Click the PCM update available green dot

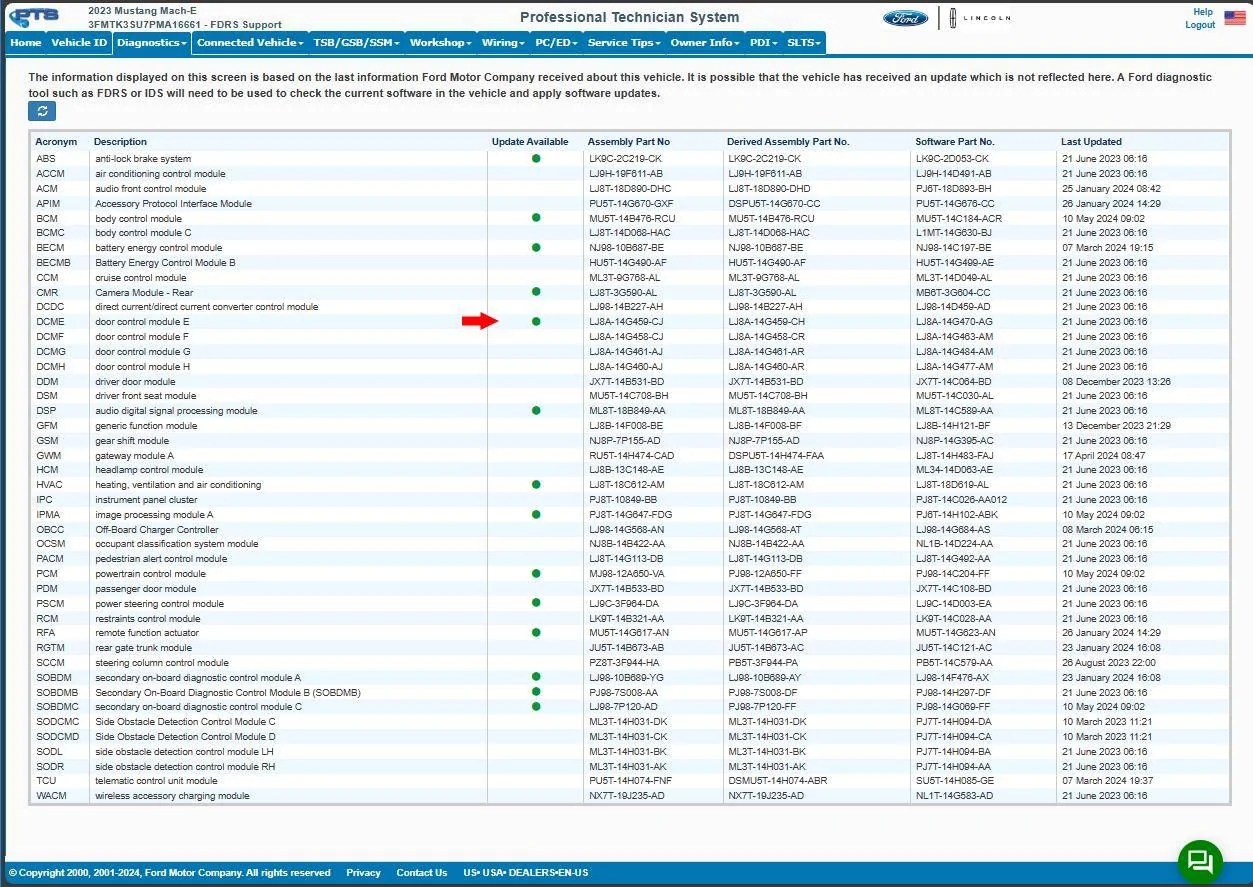[536, 573]
